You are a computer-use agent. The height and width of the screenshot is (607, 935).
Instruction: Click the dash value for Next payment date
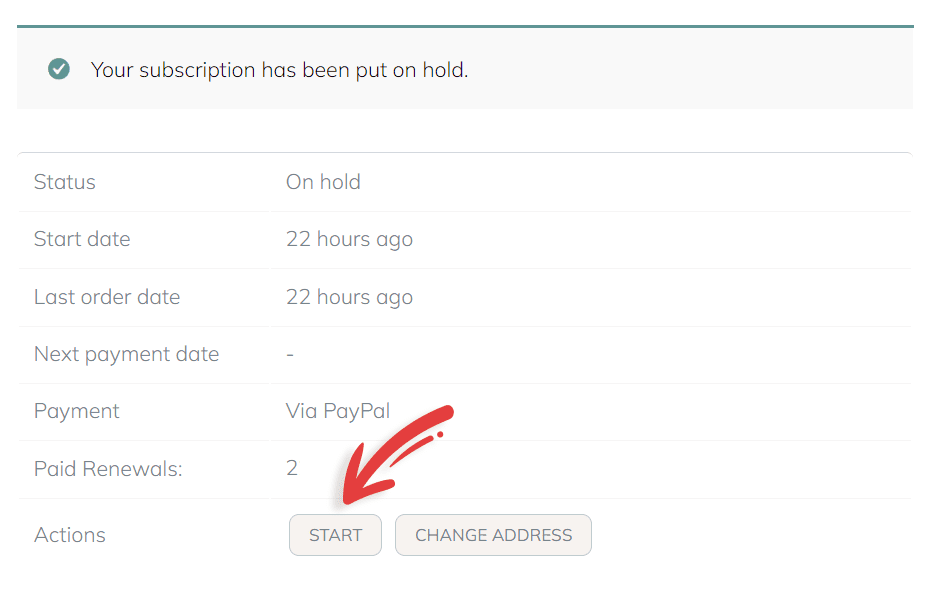pyautogui.click(x=290, y=354)
